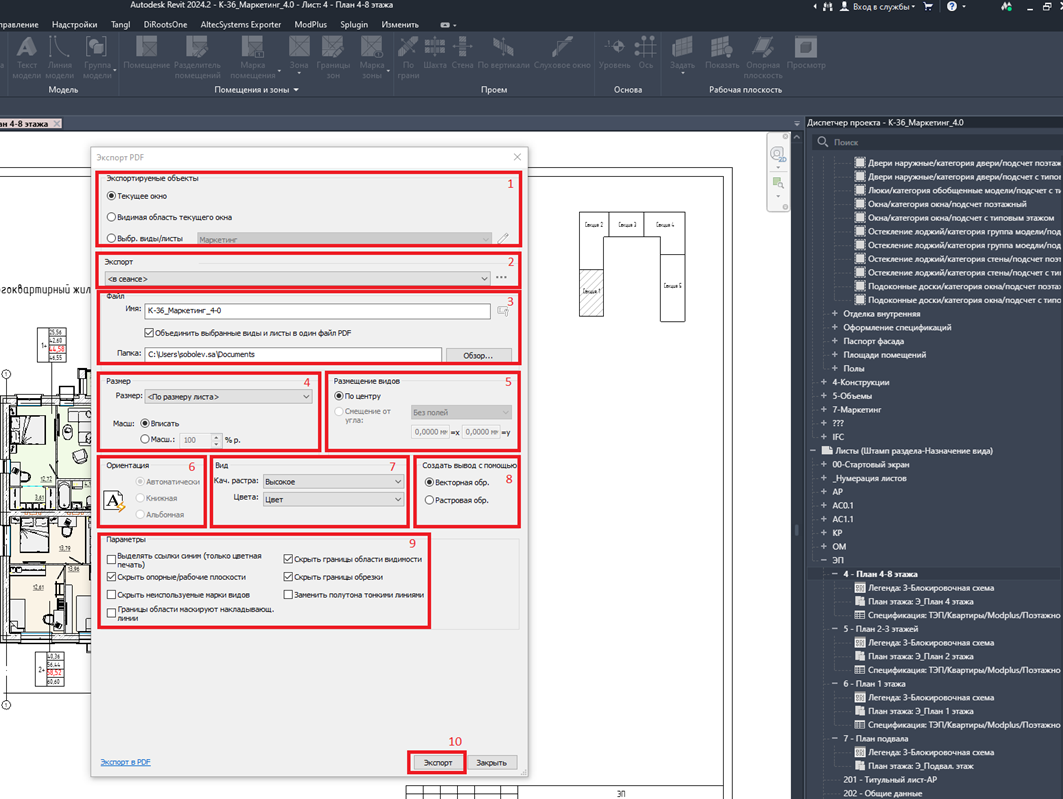Open the paper Size dropdown
The image size is (1063, 799).
(x=228, y=397)
